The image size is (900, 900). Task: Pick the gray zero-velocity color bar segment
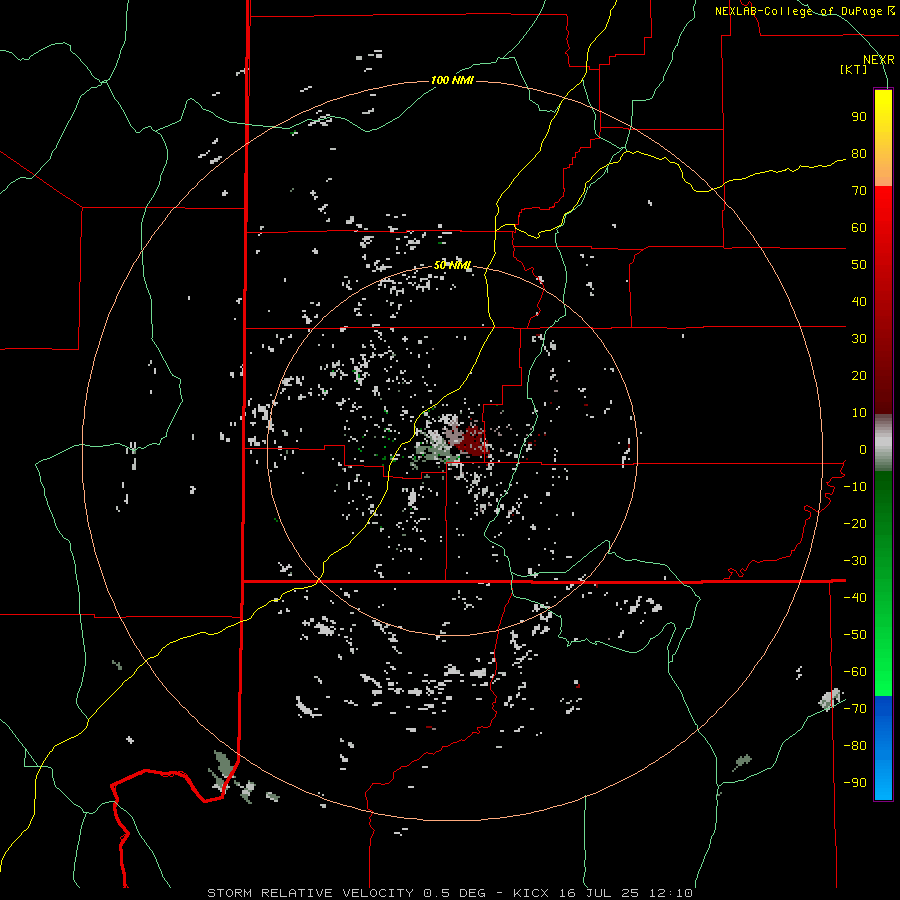click(x=883, y=443)
